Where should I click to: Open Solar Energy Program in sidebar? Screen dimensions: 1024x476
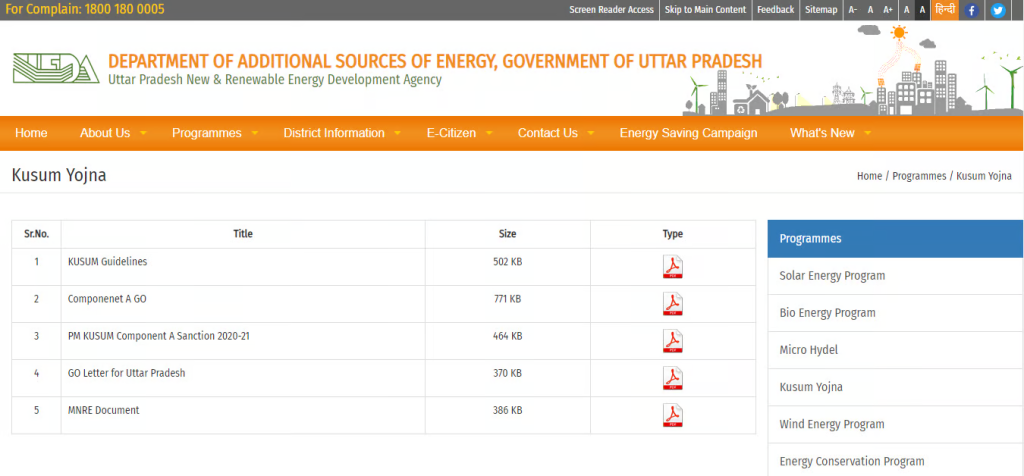pos(895,276)
